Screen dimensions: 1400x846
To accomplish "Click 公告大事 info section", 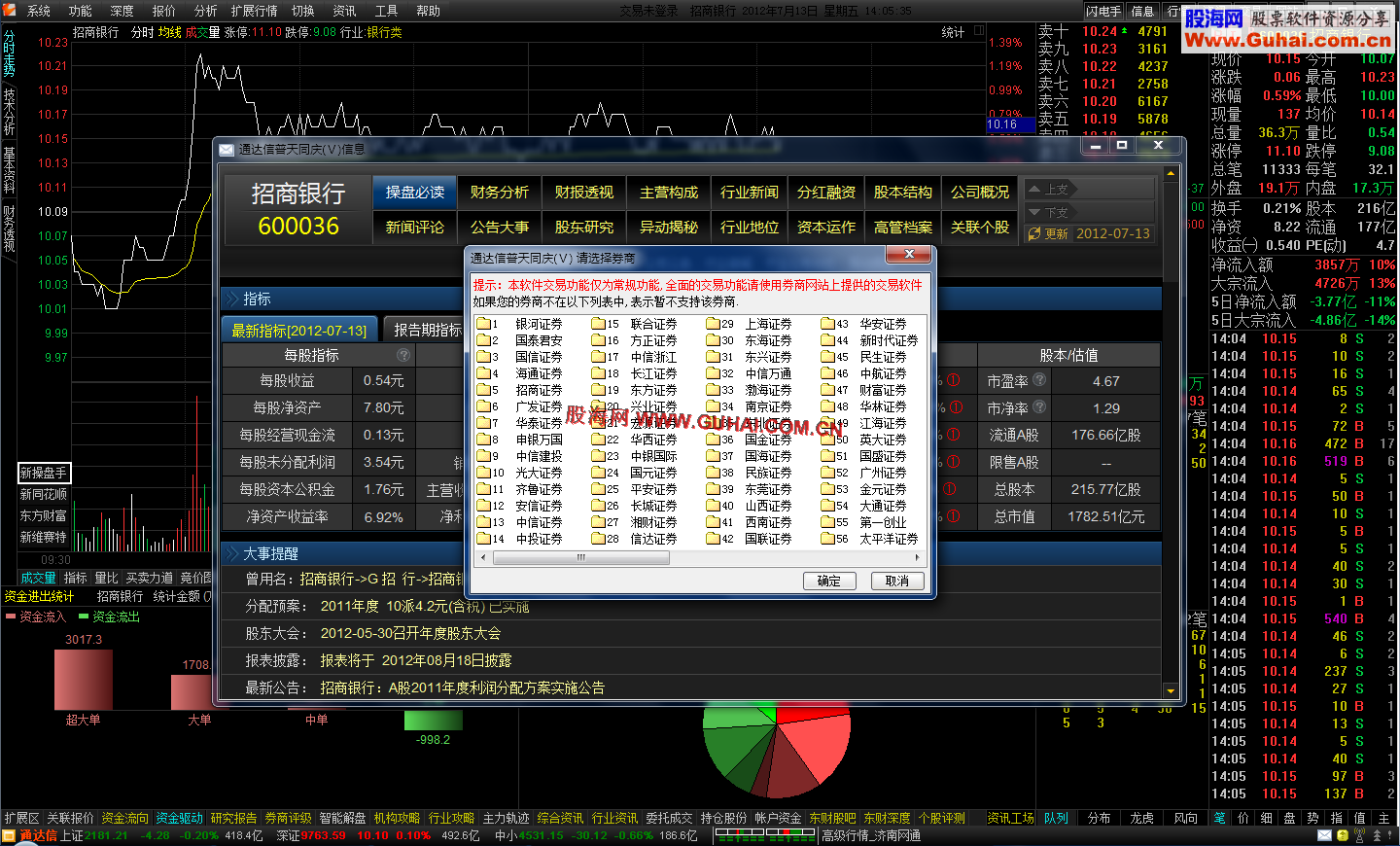I will point(500,228).
